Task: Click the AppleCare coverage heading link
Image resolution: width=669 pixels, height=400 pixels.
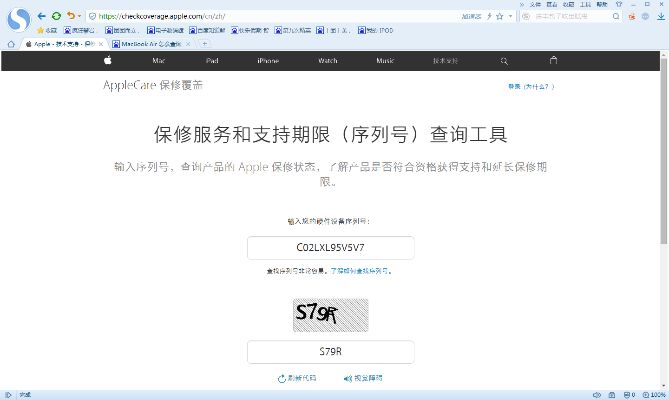Action: [153, 85]
